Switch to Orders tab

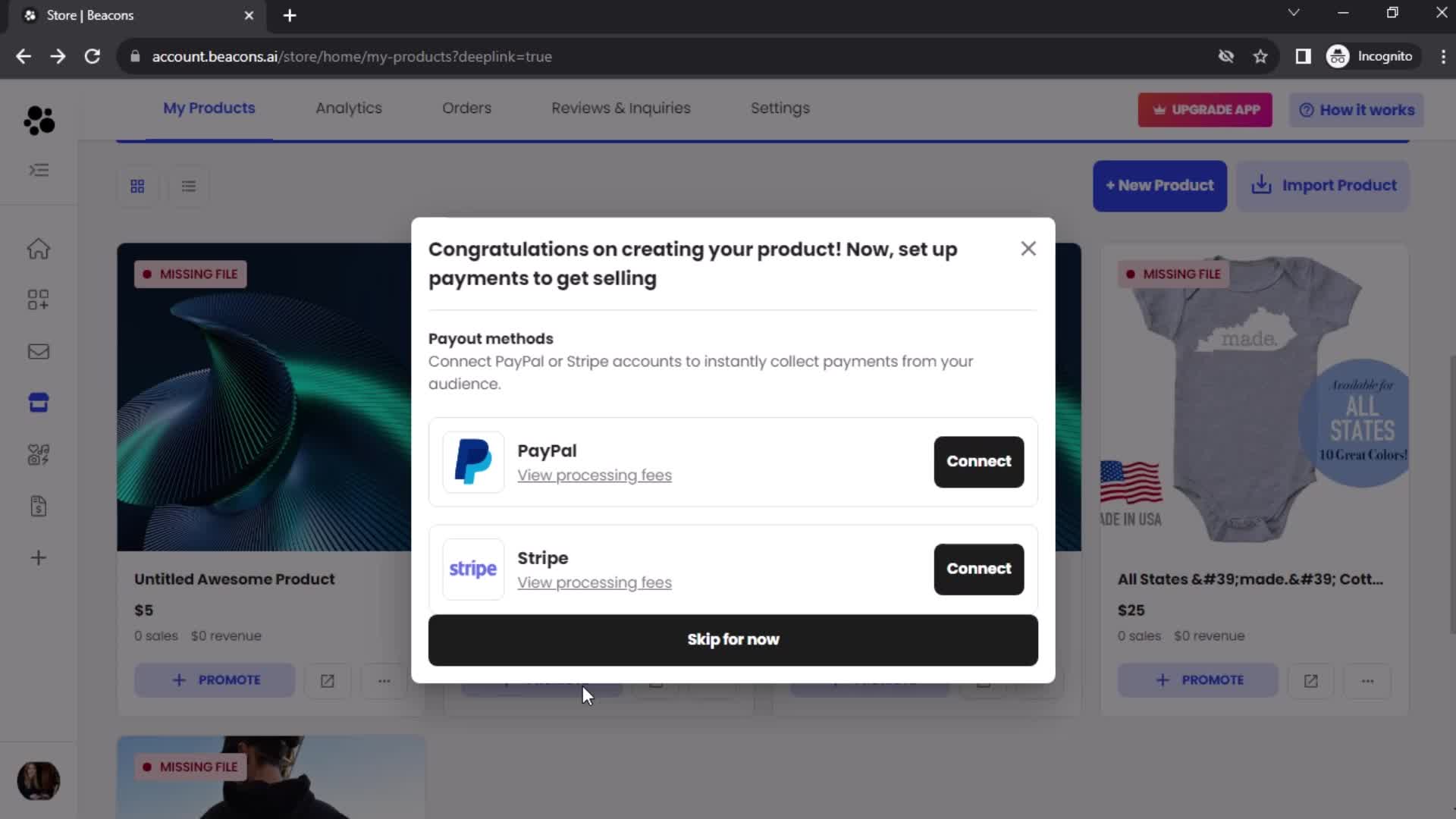pyautogui.click(x=467, y=108)
